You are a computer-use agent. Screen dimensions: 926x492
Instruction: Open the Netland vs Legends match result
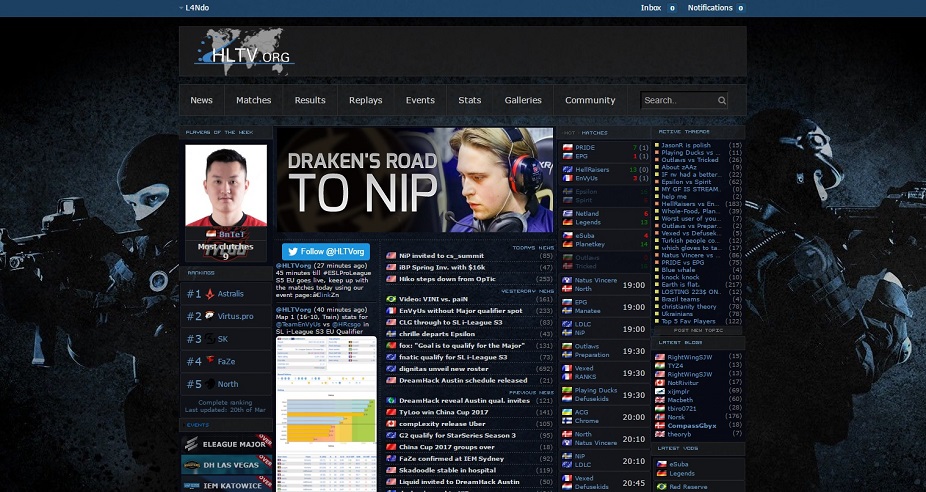(x=605, y=218)
